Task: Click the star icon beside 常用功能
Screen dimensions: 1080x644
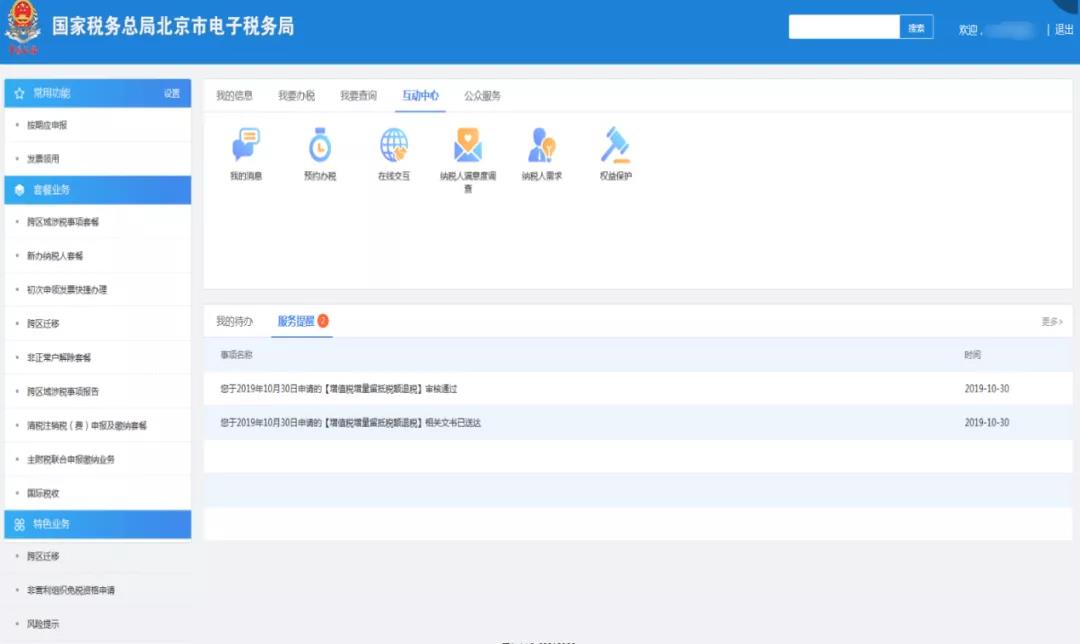Action: point(18,92)
